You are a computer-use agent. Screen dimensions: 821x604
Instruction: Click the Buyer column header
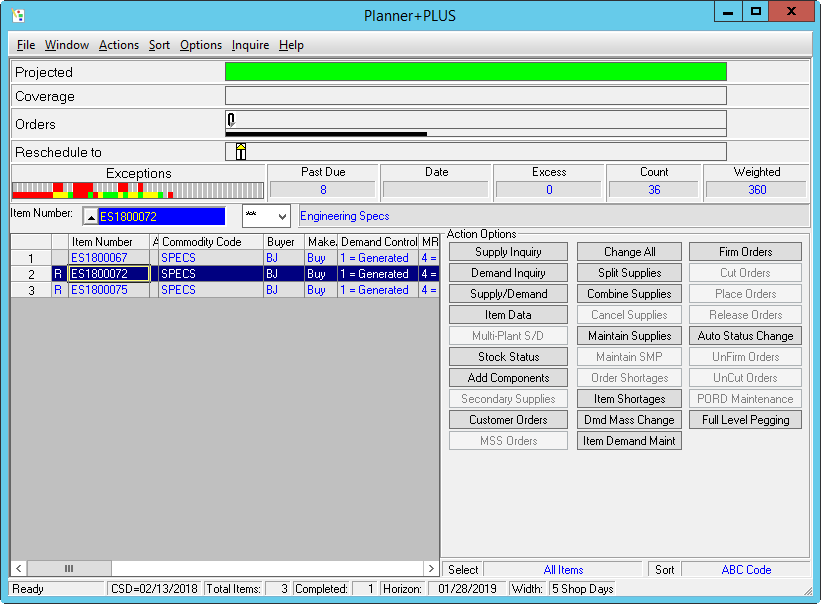point(284,241)
